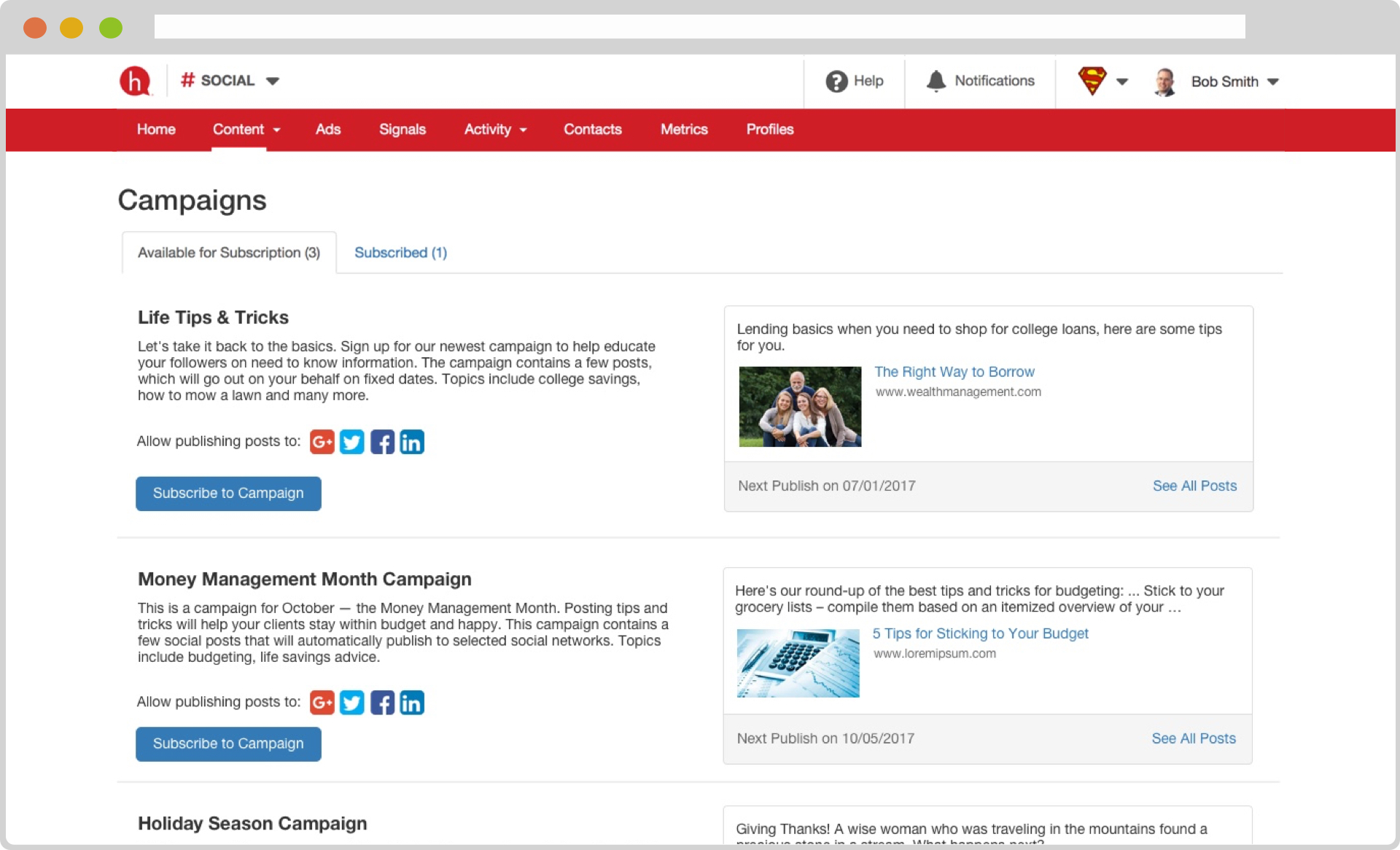Image resolution: width=1400 pixels, height=850 pixels.
Task: Click the Holiday Season Campaign heading
Action: click(252, 824)
